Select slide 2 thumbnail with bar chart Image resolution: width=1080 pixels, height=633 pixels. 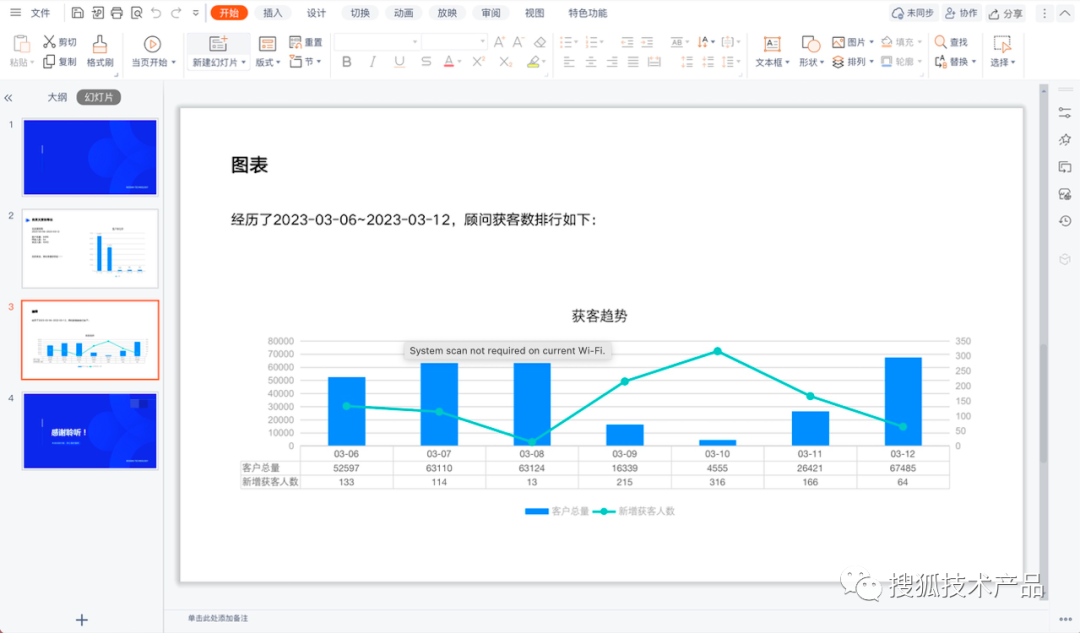pos(90,249)
